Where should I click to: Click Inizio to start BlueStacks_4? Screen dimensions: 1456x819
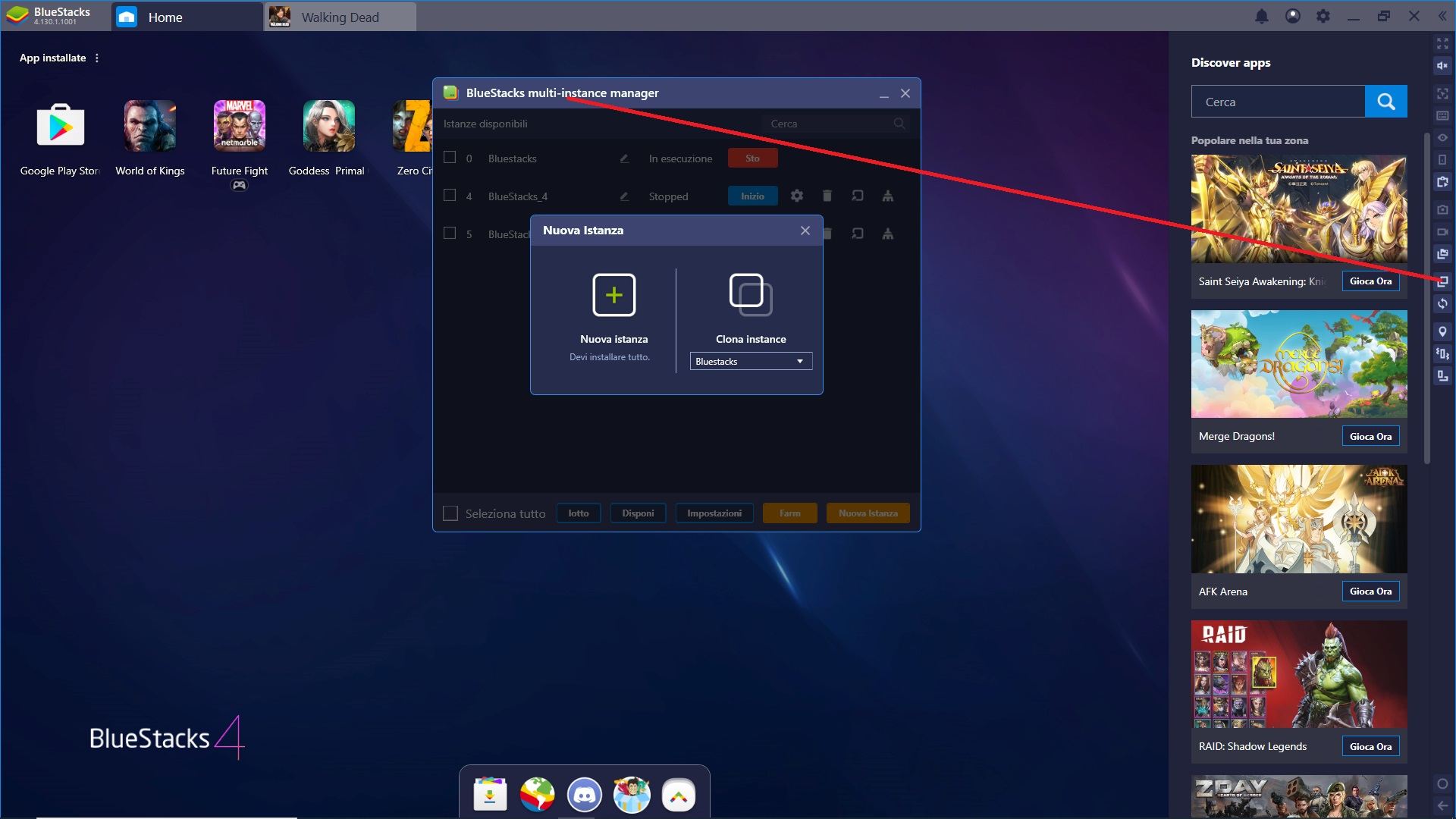click(752, 196)
